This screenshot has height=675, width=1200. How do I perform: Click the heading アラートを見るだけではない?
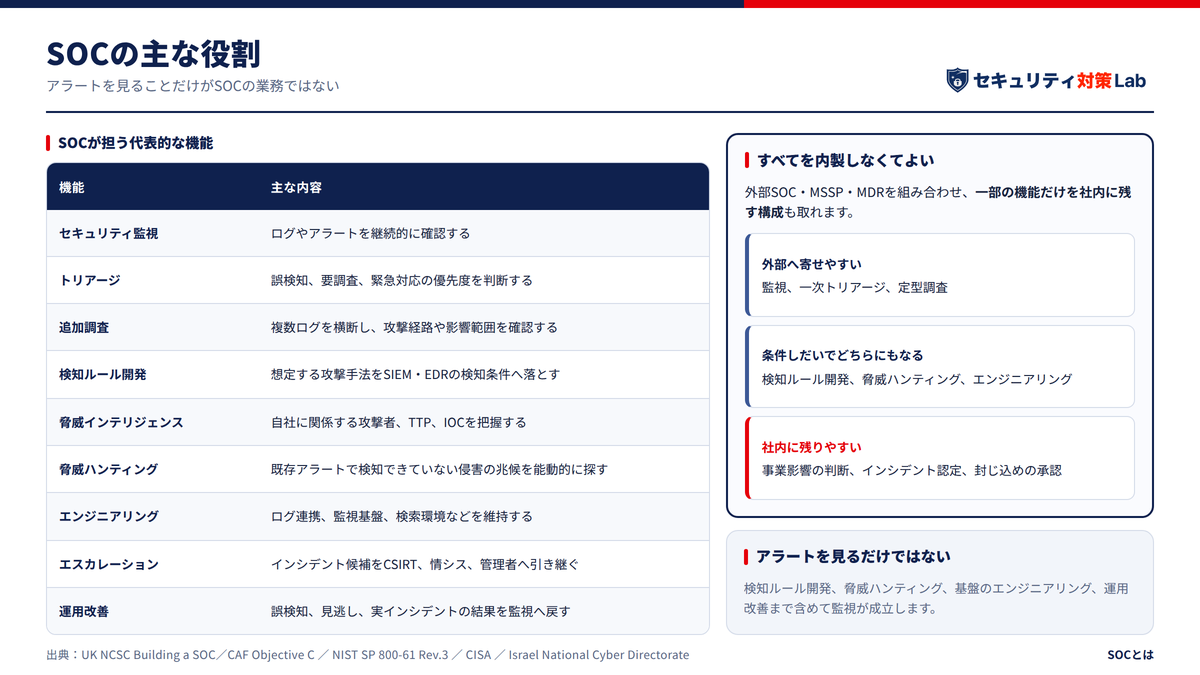[853, 556]
